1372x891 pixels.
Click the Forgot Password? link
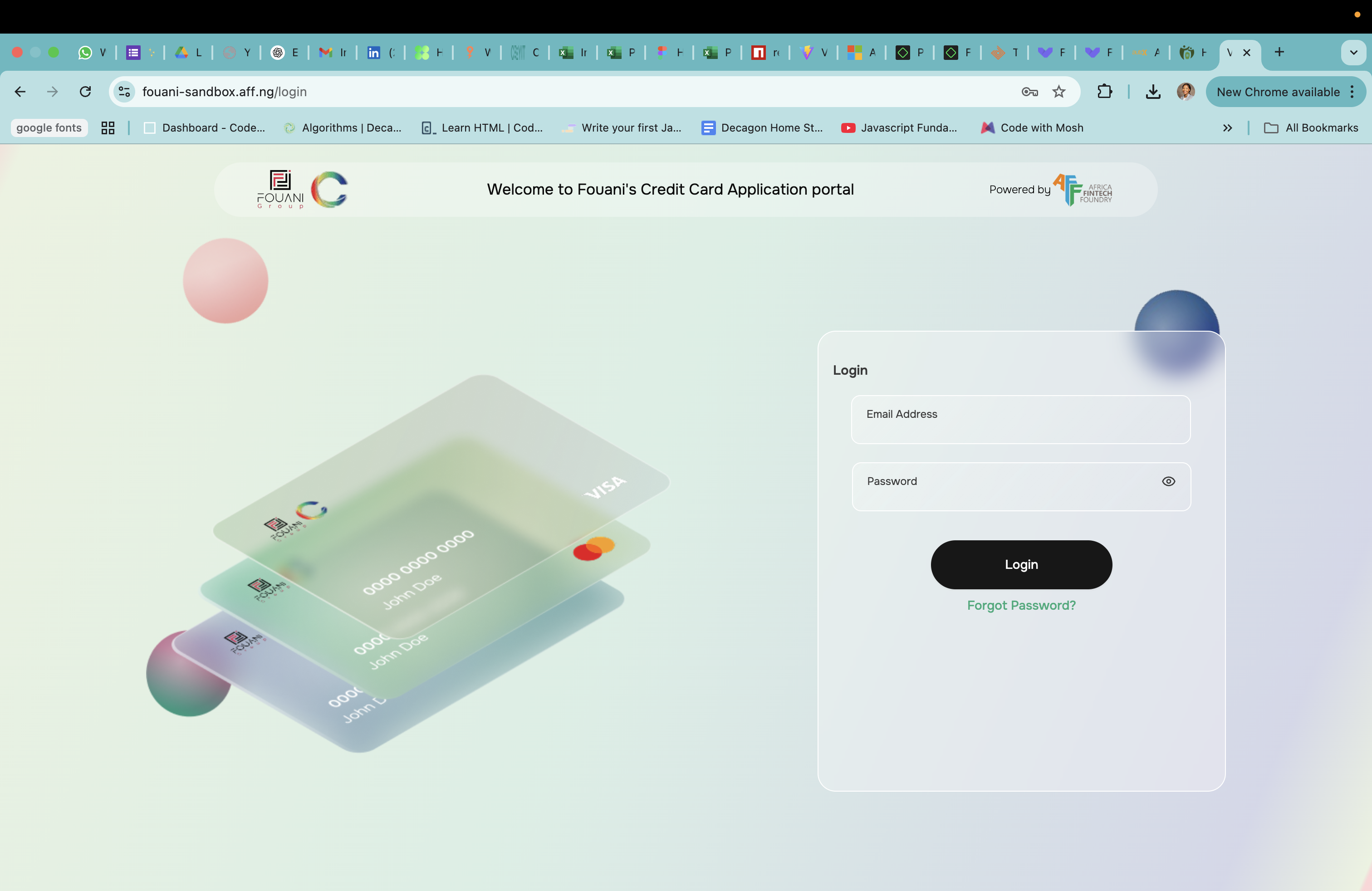coord(1021,605)
